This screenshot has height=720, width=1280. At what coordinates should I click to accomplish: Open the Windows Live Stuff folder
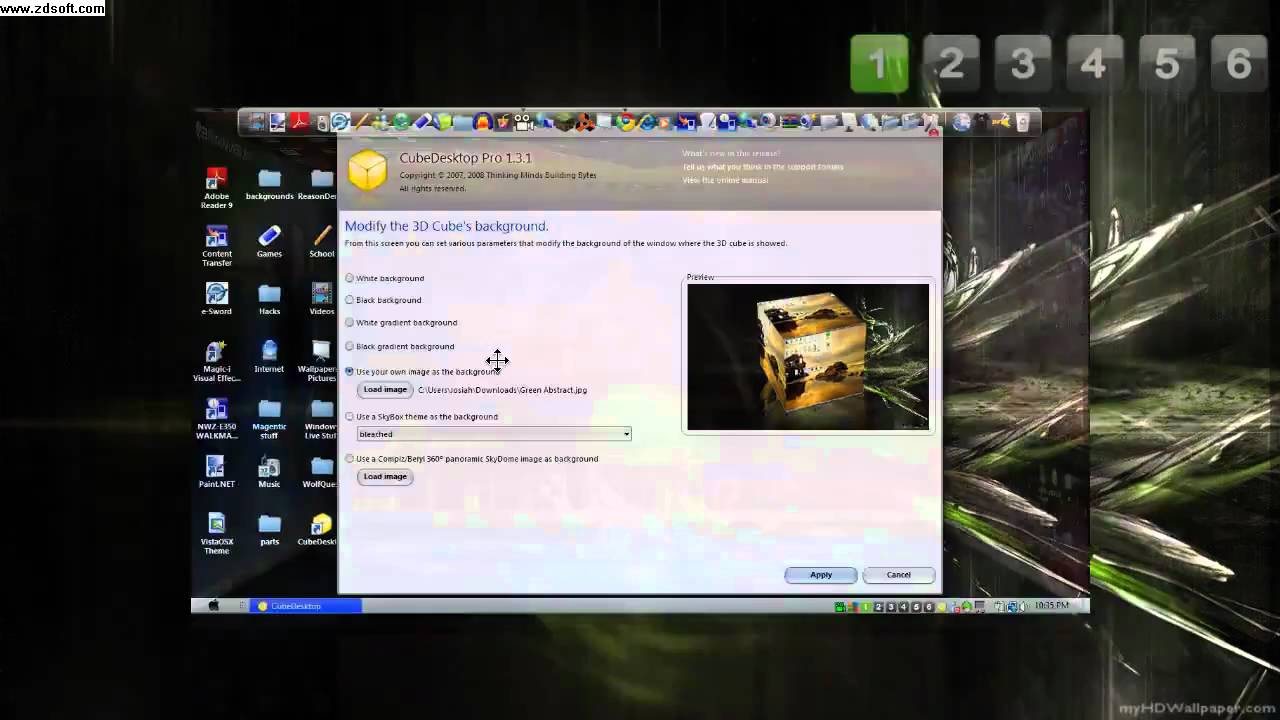click(322, 419)
